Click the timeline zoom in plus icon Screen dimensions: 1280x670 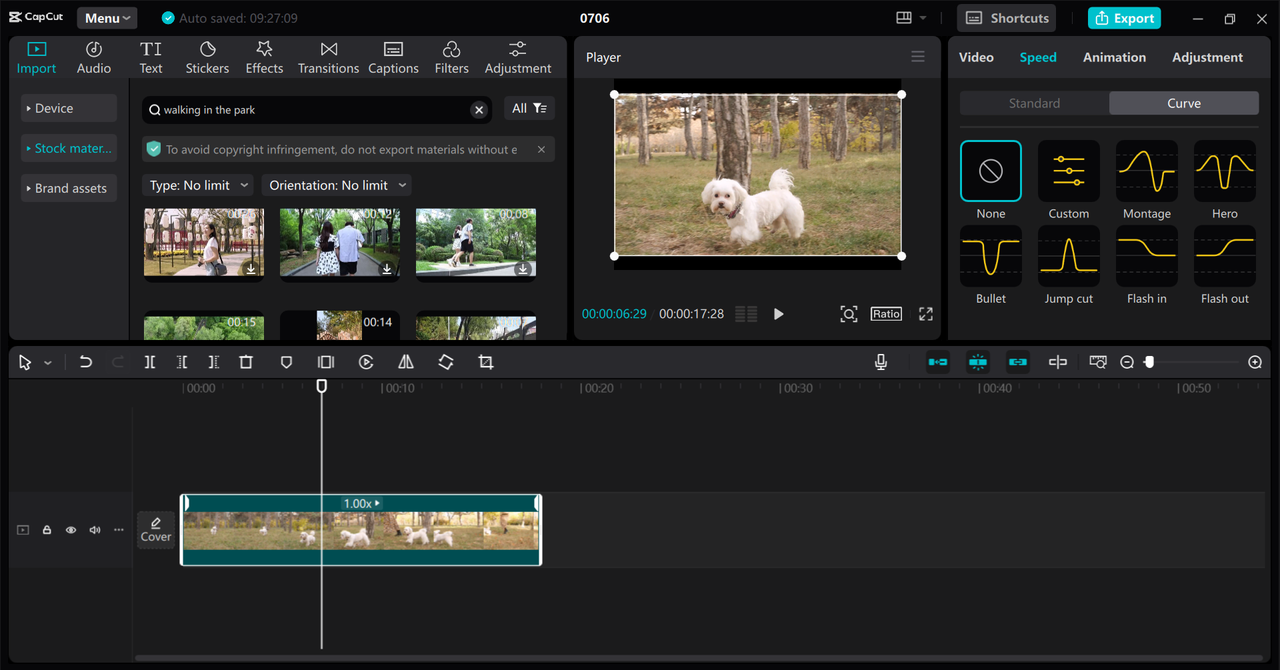[1255, 362]
